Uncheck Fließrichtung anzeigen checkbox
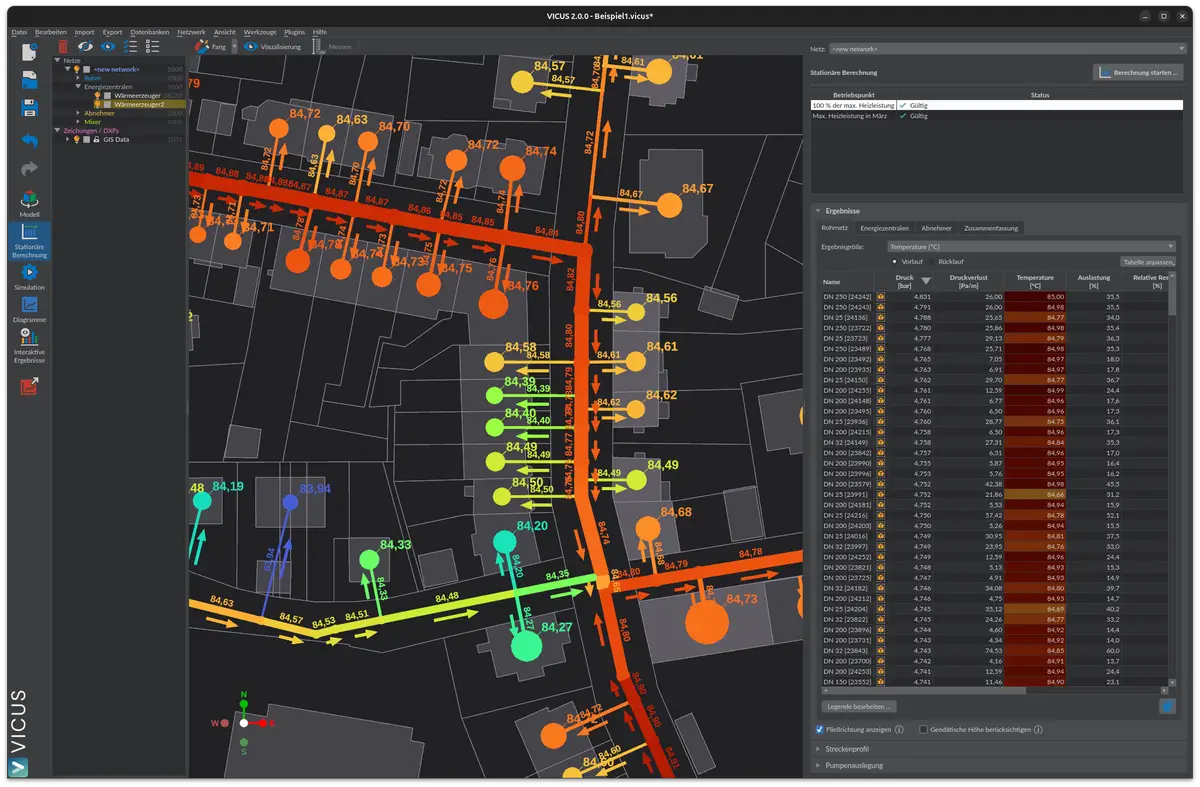 coord(820,730)
